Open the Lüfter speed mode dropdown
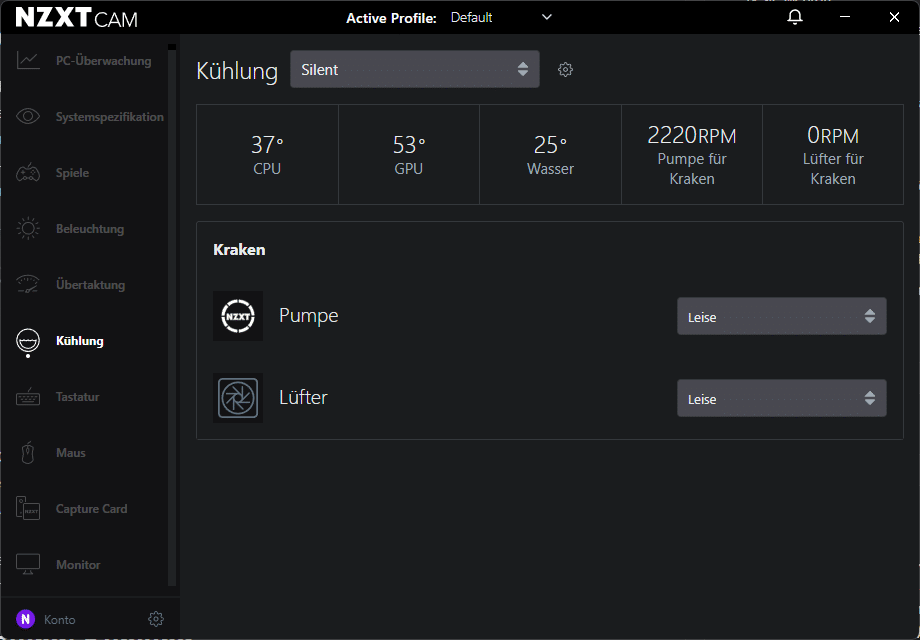Screen dimensions: 920x640 (781, 399)
